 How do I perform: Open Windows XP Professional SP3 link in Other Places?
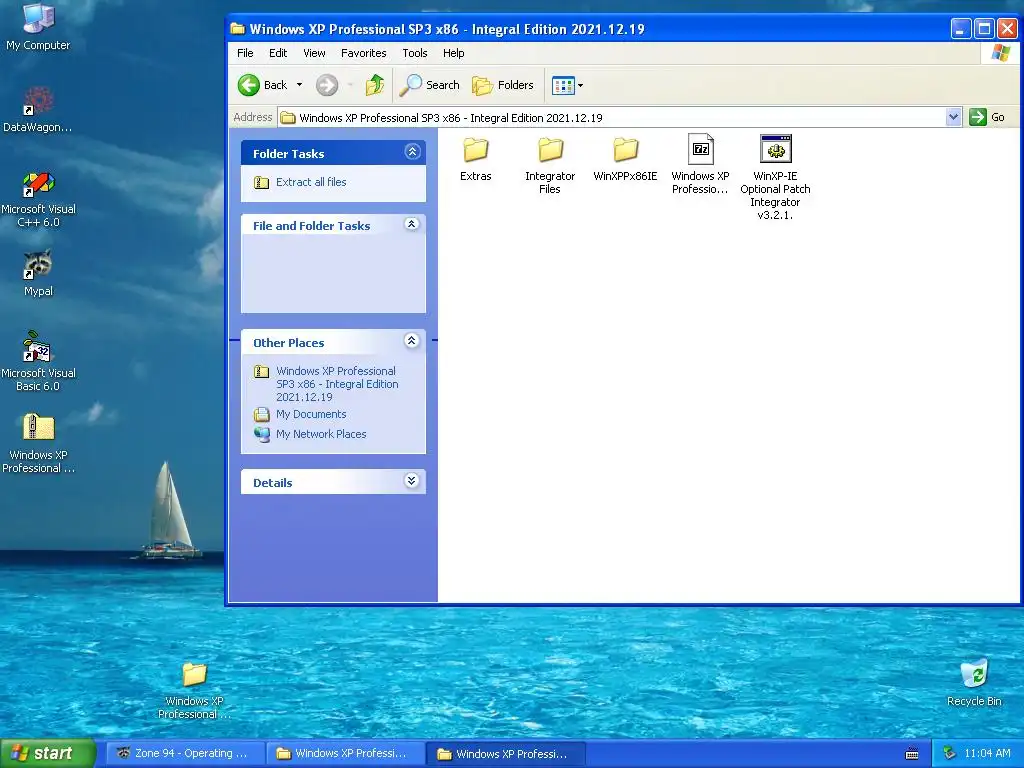[337, 384]
